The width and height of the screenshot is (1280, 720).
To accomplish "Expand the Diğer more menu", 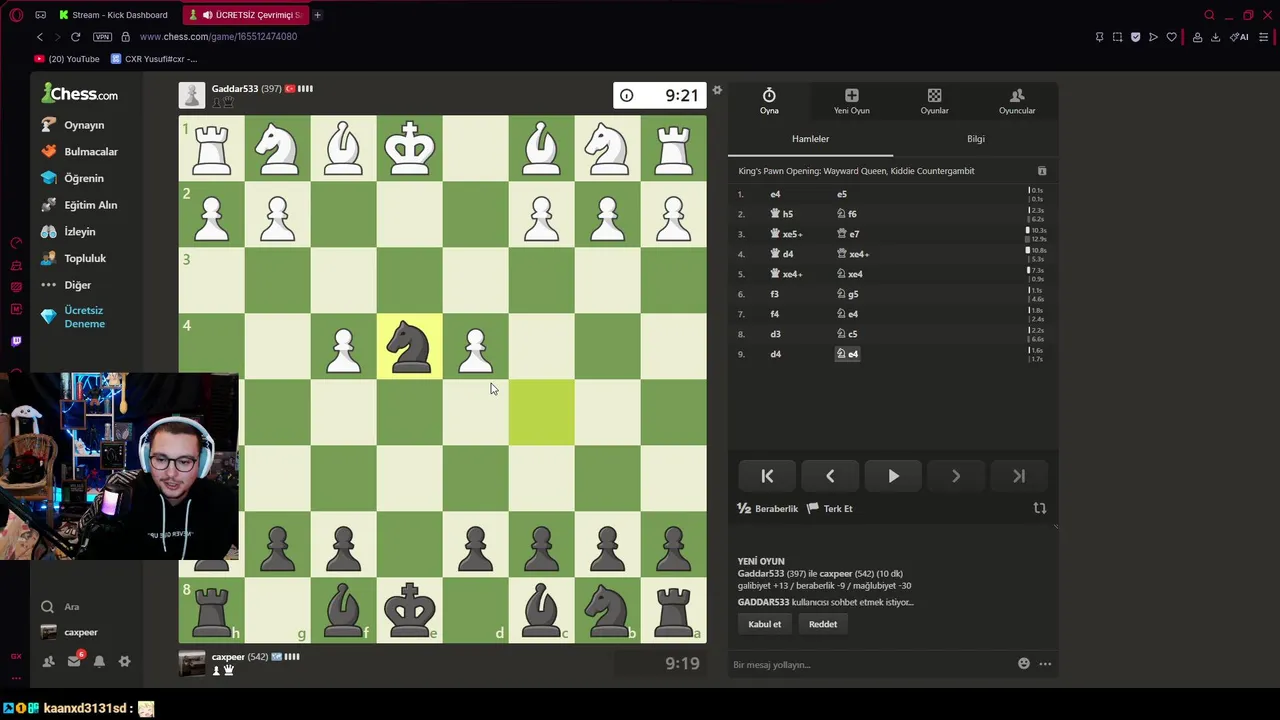I will coord(66,285).
